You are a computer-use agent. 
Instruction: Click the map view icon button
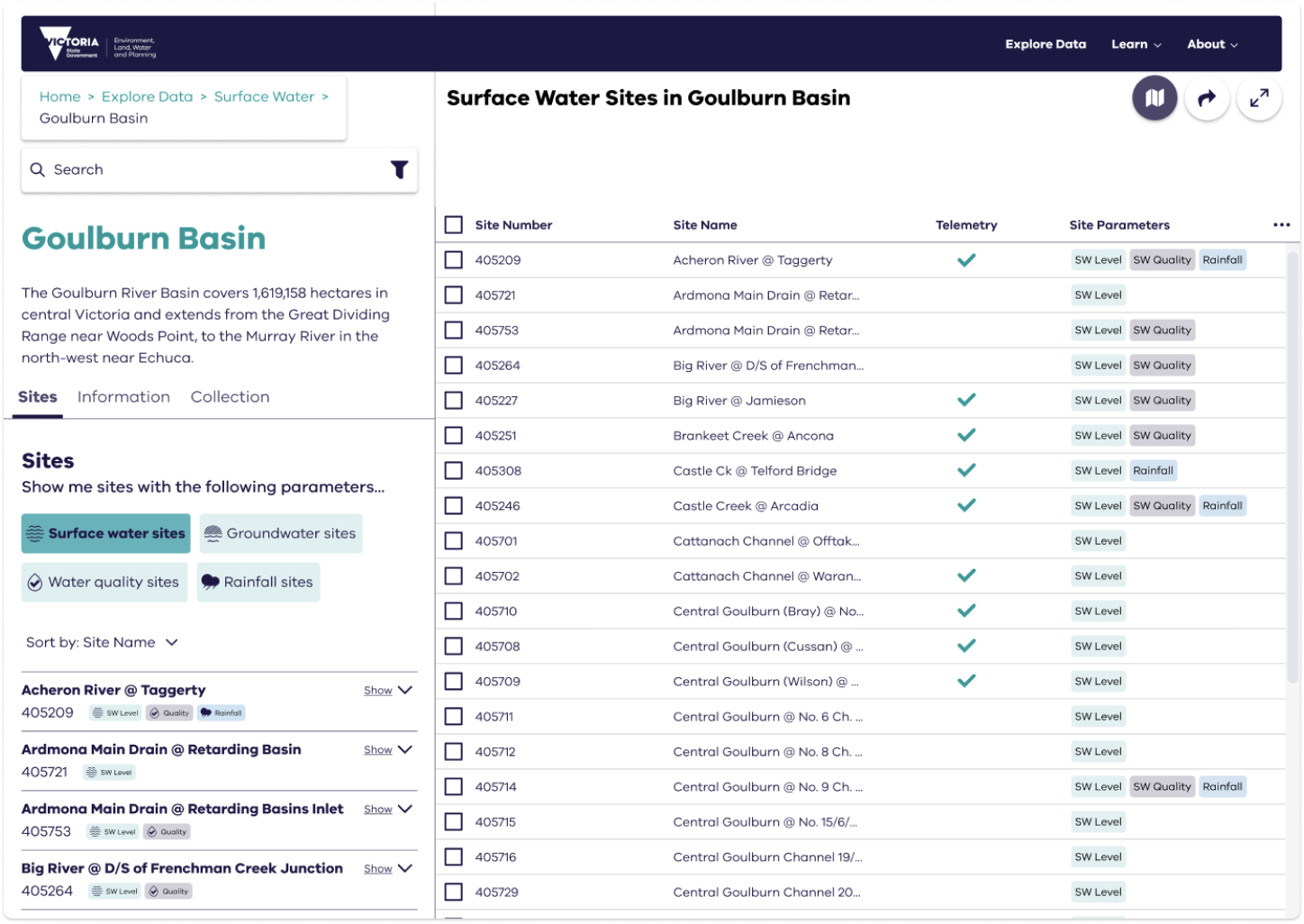pyautogui.click(x=1155, y=97)
